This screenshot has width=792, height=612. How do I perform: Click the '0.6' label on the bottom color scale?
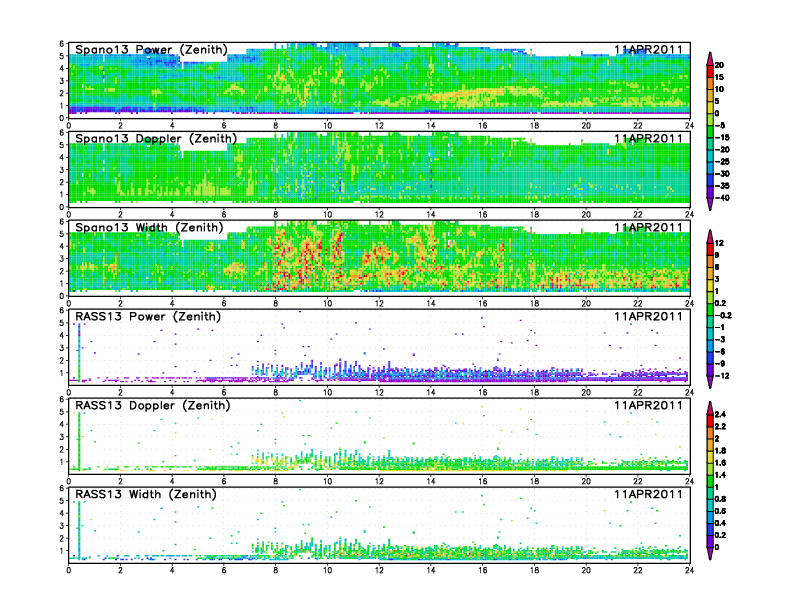[x=720, y=511]
